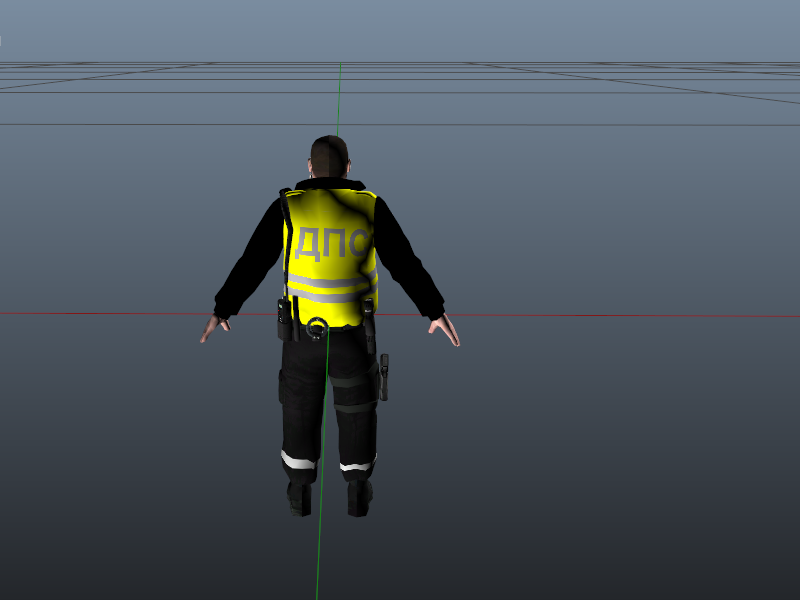Select the belt pouch on the right hip
The width and height of the screenshot is (800, 600).
point(369,322)
